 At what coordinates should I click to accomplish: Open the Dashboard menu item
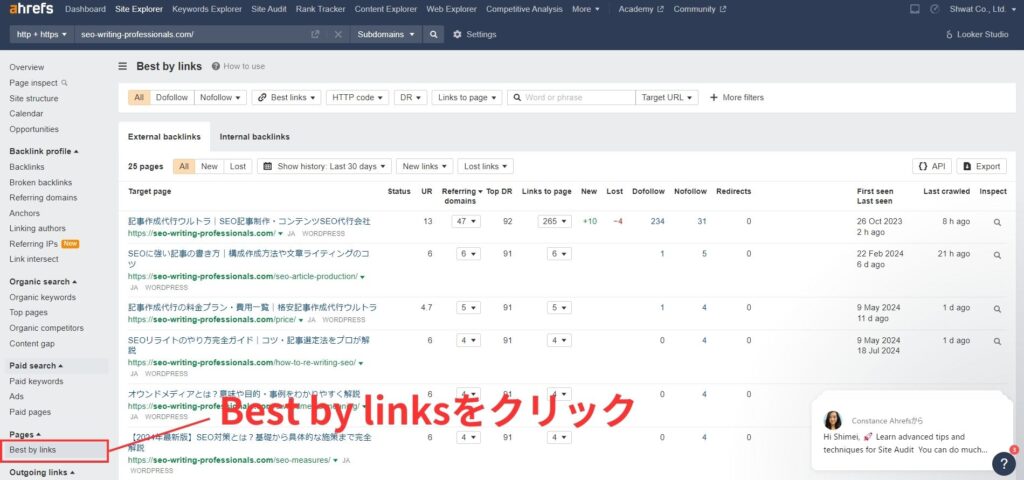click(x=86, y=9)
